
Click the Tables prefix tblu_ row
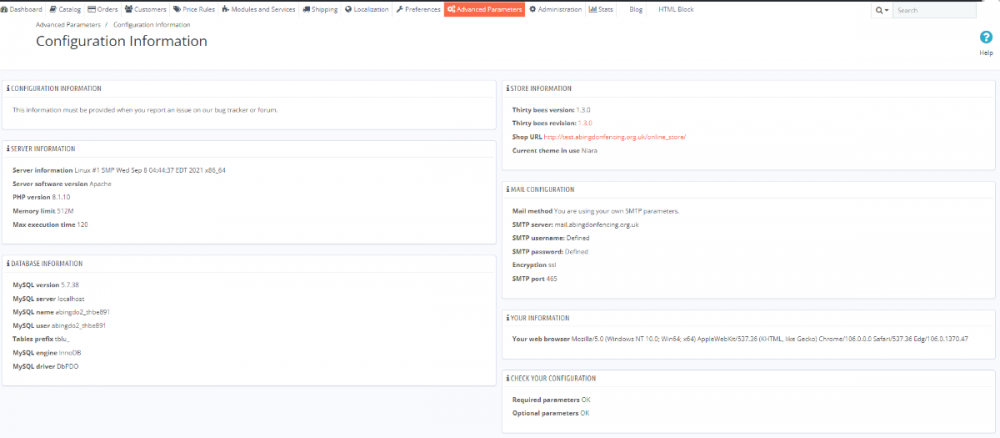click(x=41, y=339)
